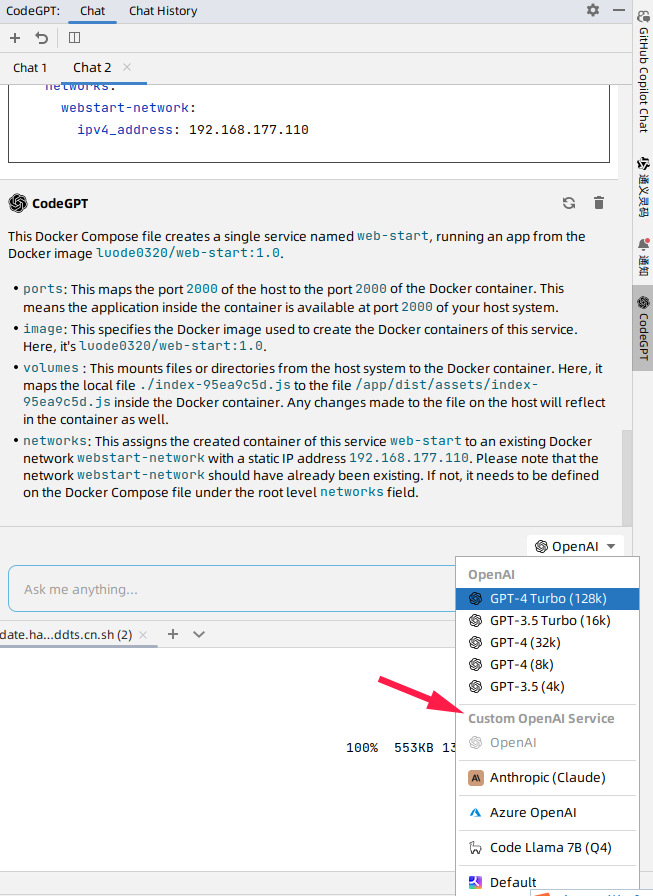Image resolution: width=653 pixels, height=896 pixels.
Task: Click the split panel layout icon
Action: click(74, 38)
